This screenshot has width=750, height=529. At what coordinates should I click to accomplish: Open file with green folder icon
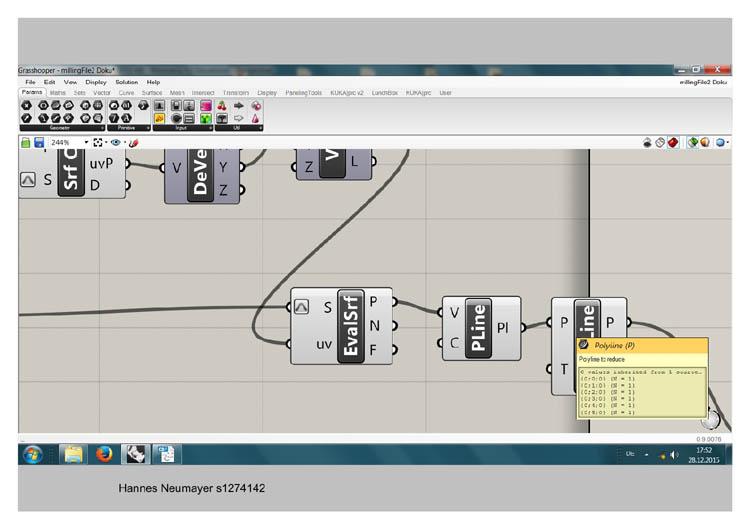[x=26, y=142]
